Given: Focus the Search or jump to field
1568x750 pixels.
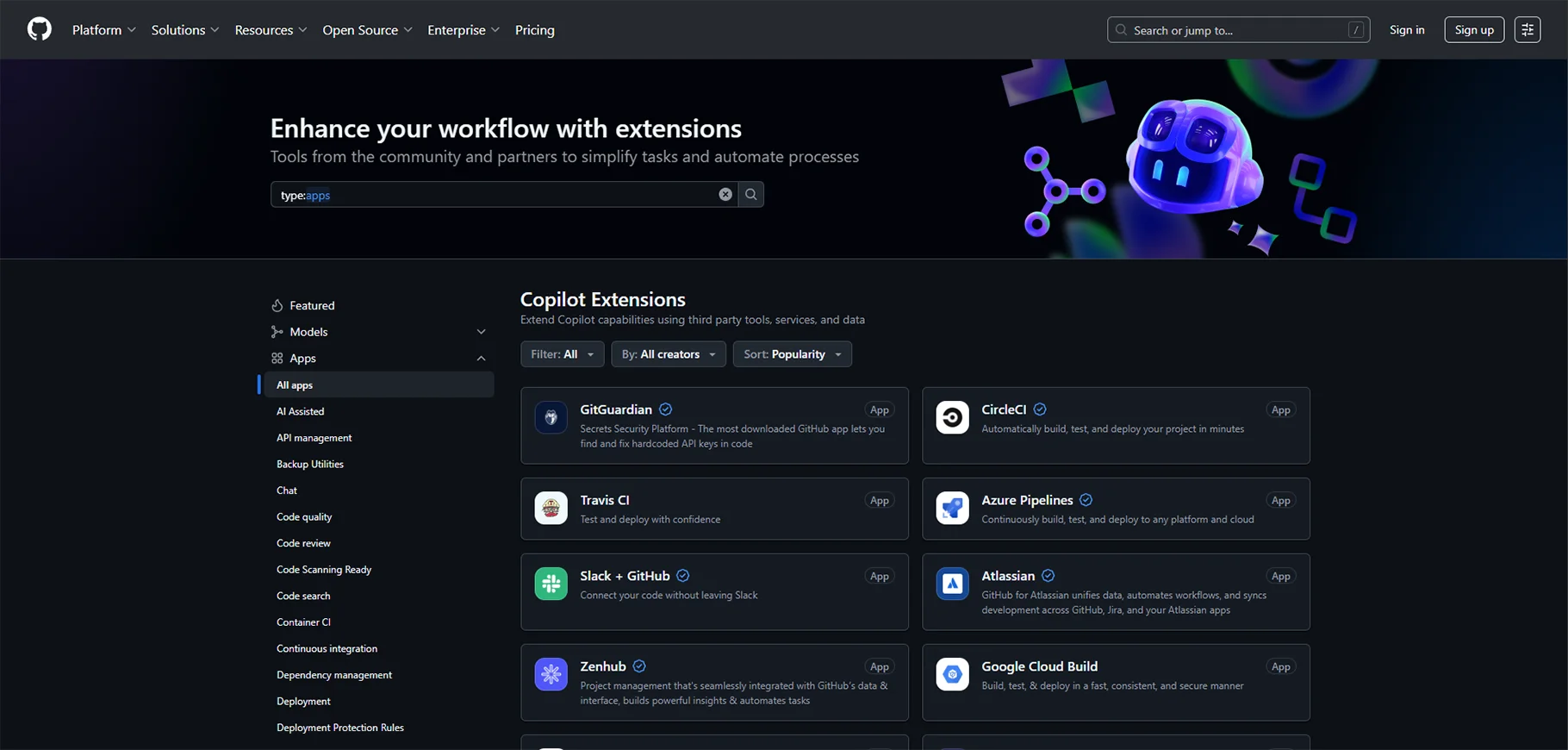Looking at the screenshot, I should coord(1238,30).
